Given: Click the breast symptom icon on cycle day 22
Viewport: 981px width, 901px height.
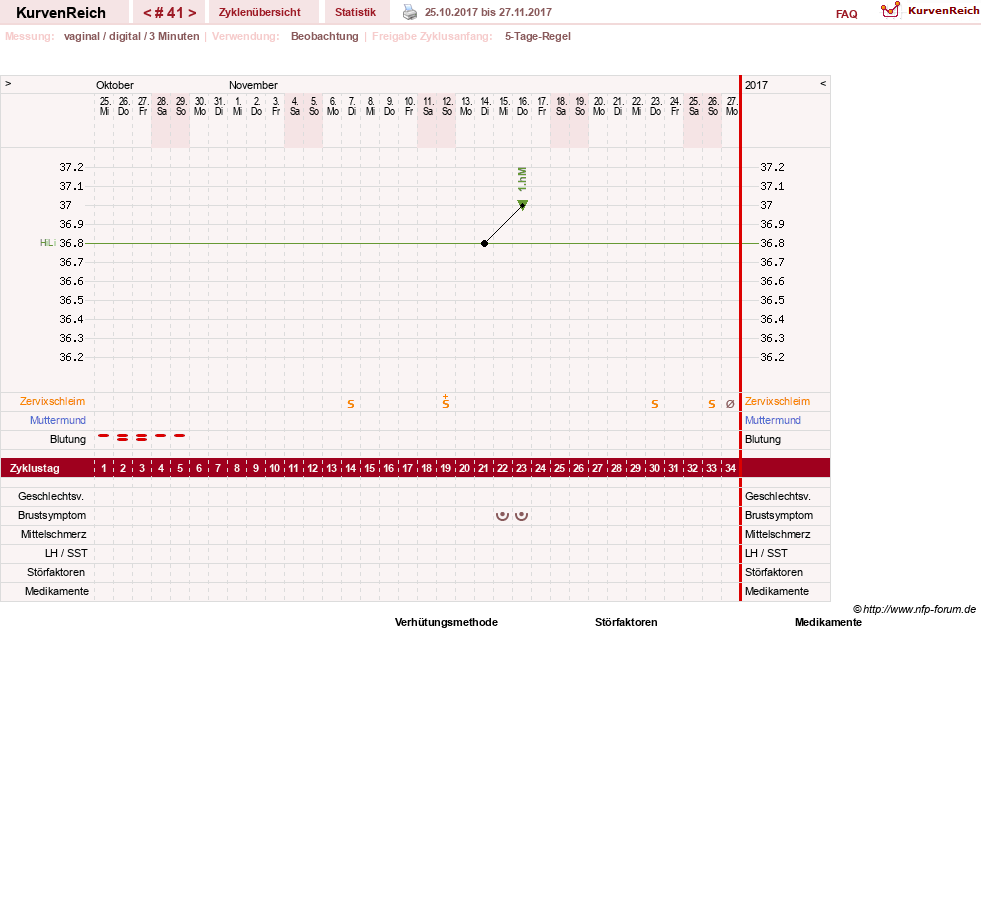Looking at the screenshot, I should click(x=502, y=516).
